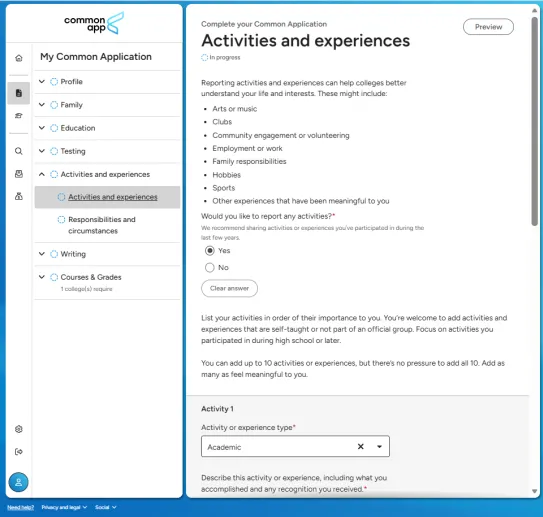Click the Profile section status circle
Image resolution: width=543 pixels, height=517 pixels.
(x=54, y=82)
